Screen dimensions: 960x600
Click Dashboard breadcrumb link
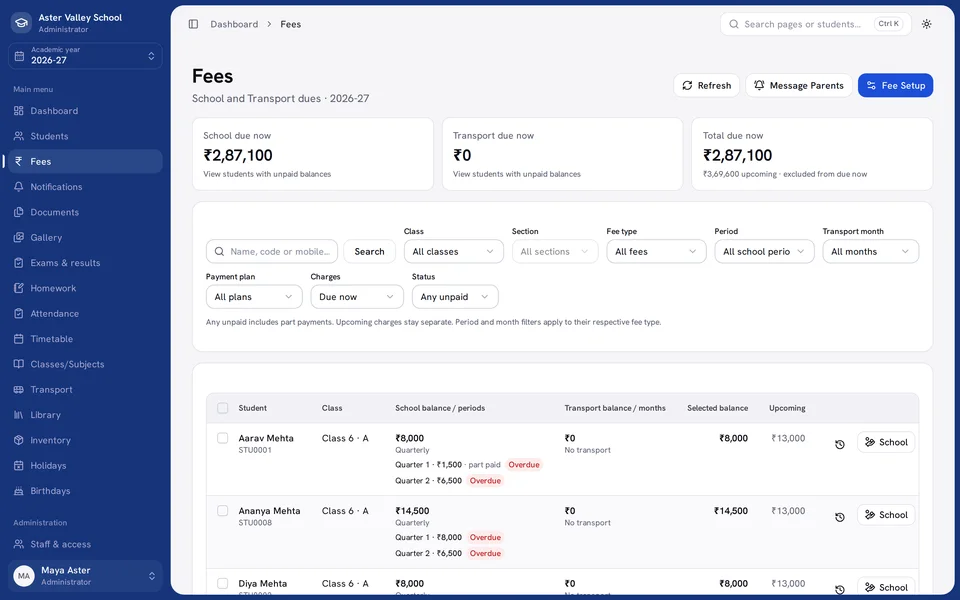(x=234, y=24)
